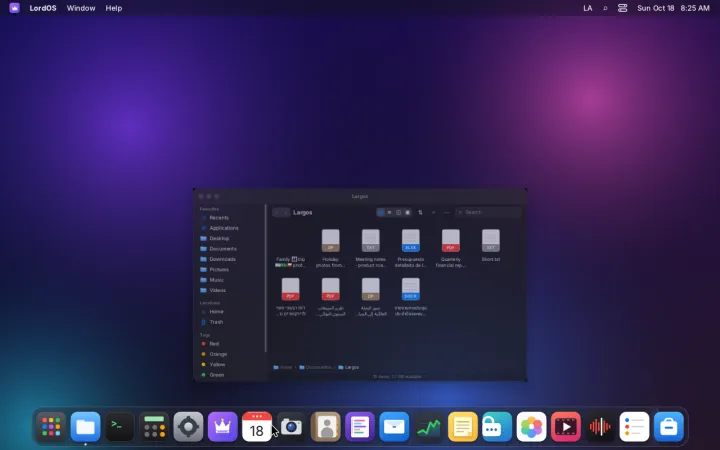Open the Window menu
720x450 pixels.
click(x=81, y=8)
